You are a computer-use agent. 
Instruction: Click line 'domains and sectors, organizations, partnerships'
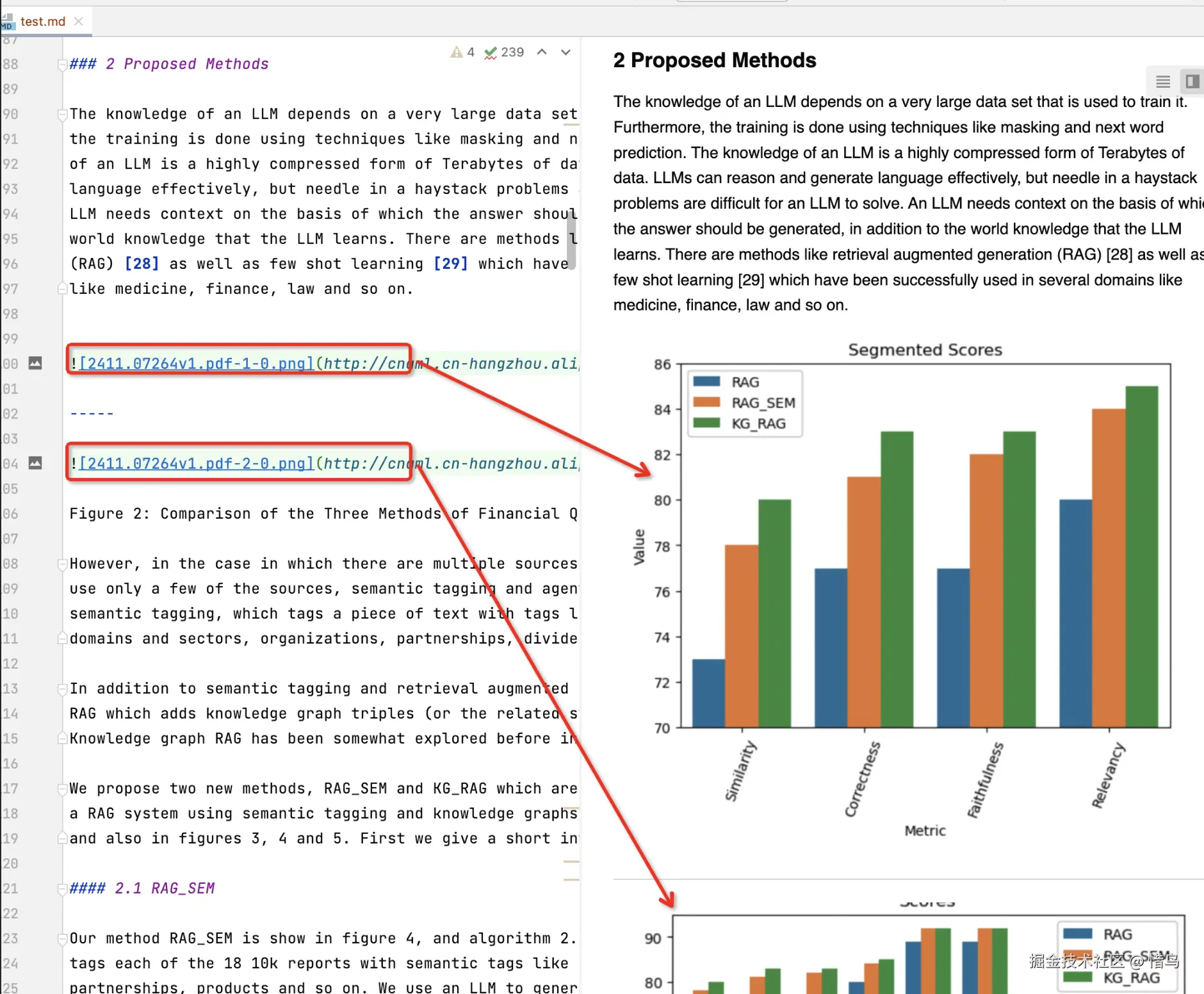(x=323, y=639)
